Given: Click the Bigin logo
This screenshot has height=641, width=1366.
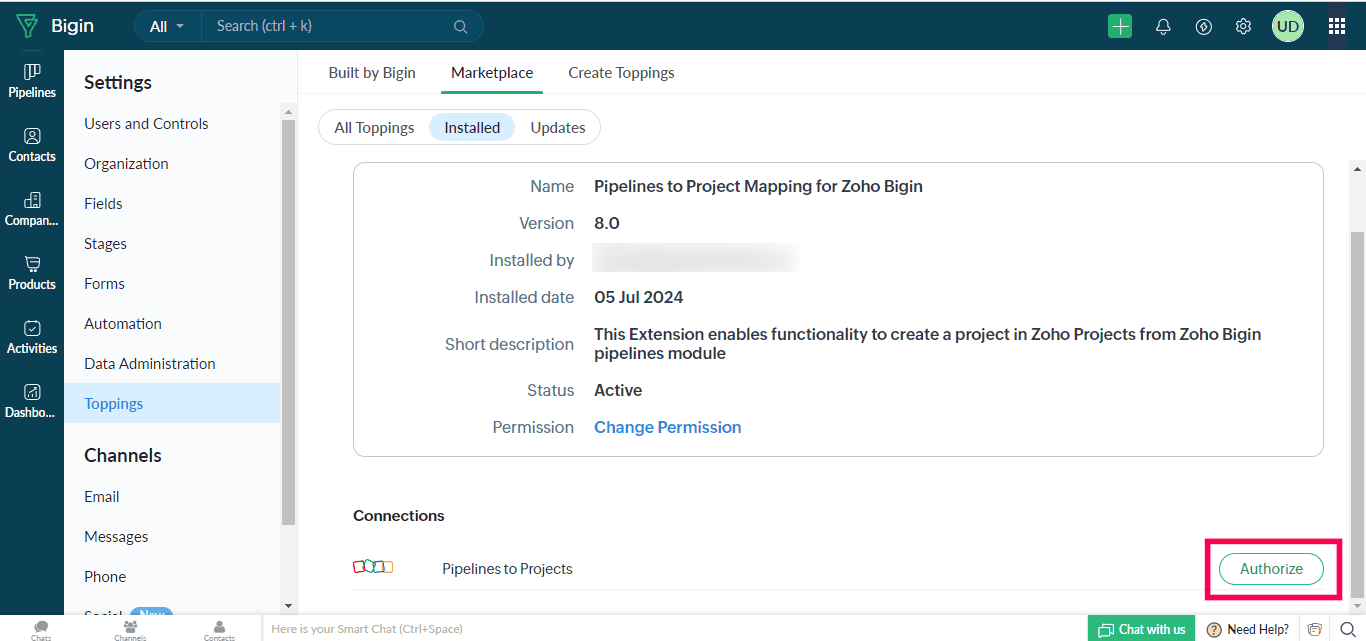Looking at the screenshot, I should [54, 26].
